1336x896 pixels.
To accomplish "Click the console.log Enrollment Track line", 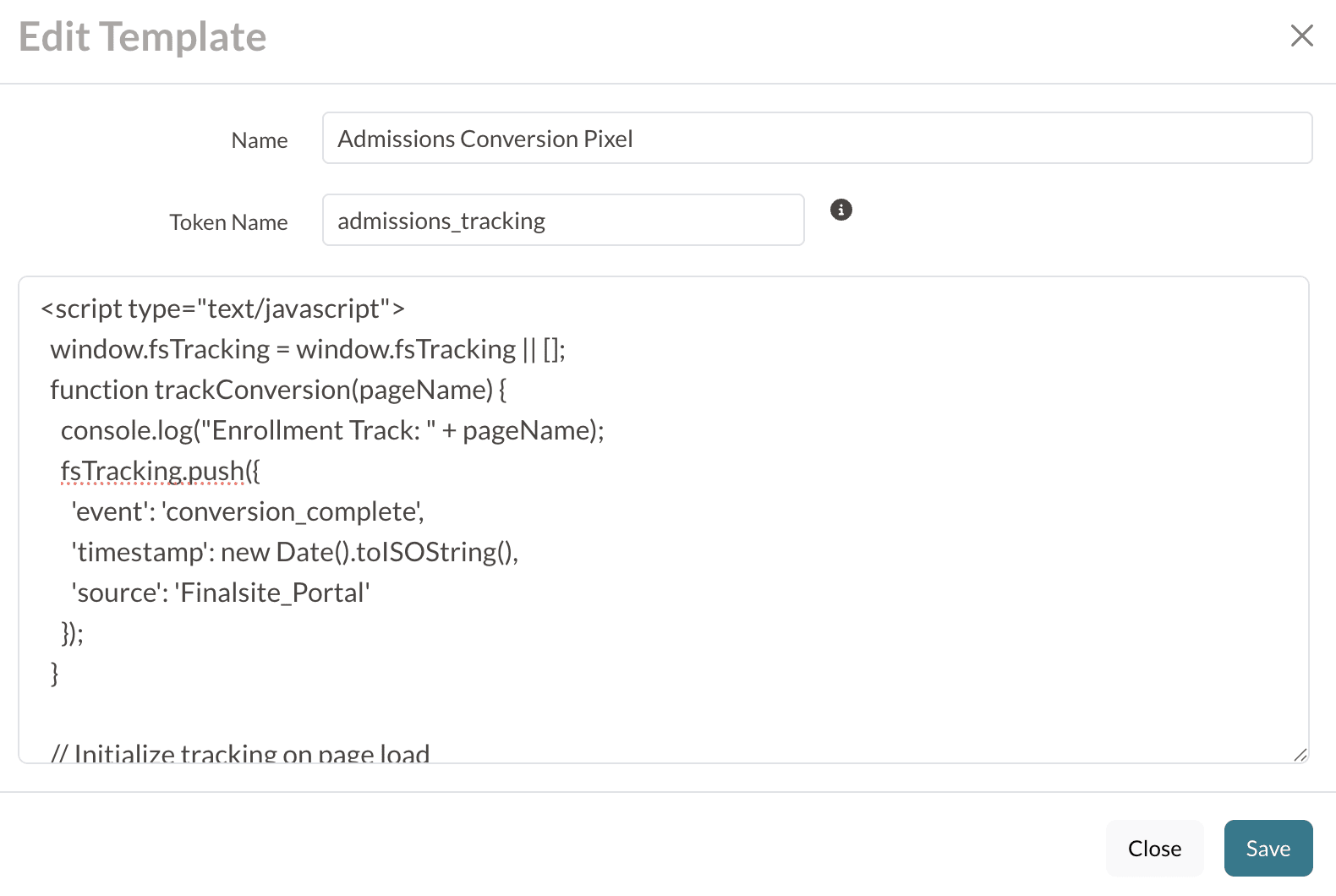I will click(332, 430).
